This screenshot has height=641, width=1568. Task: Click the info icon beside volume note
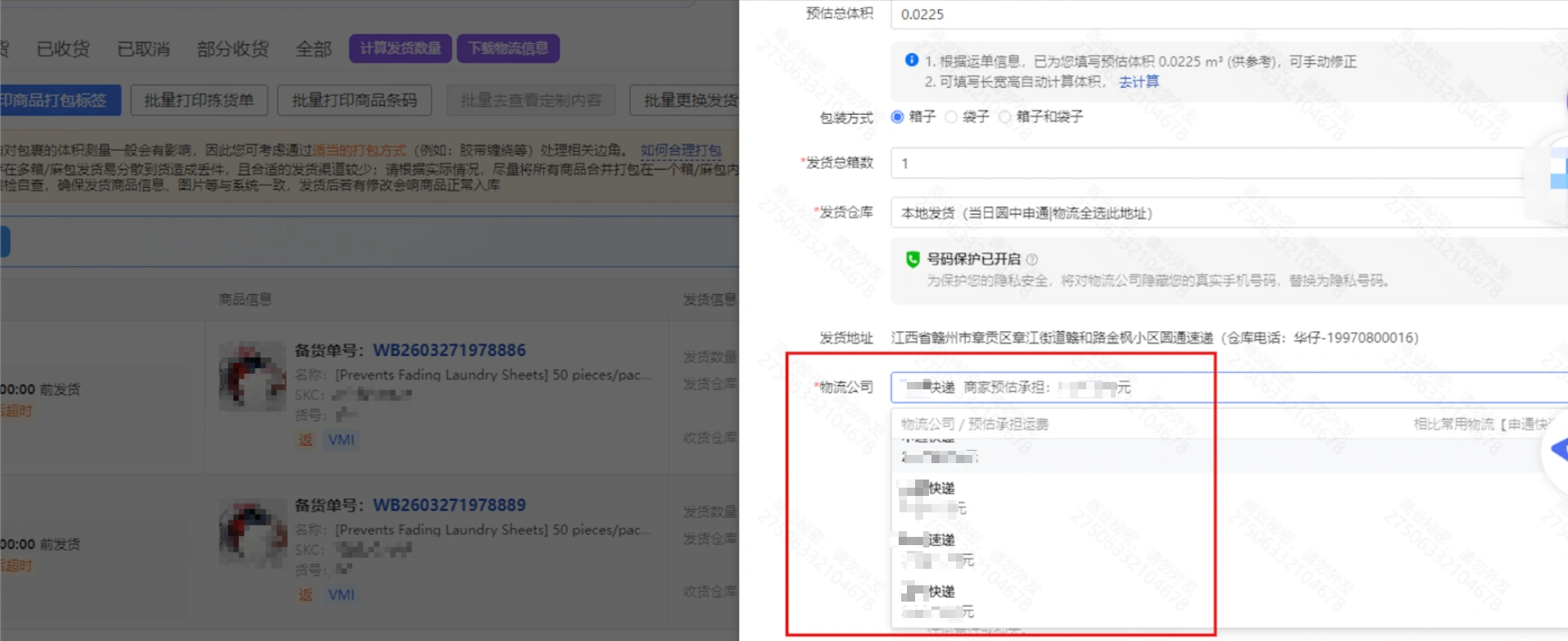pyautogui.click(x=912, y=60)
